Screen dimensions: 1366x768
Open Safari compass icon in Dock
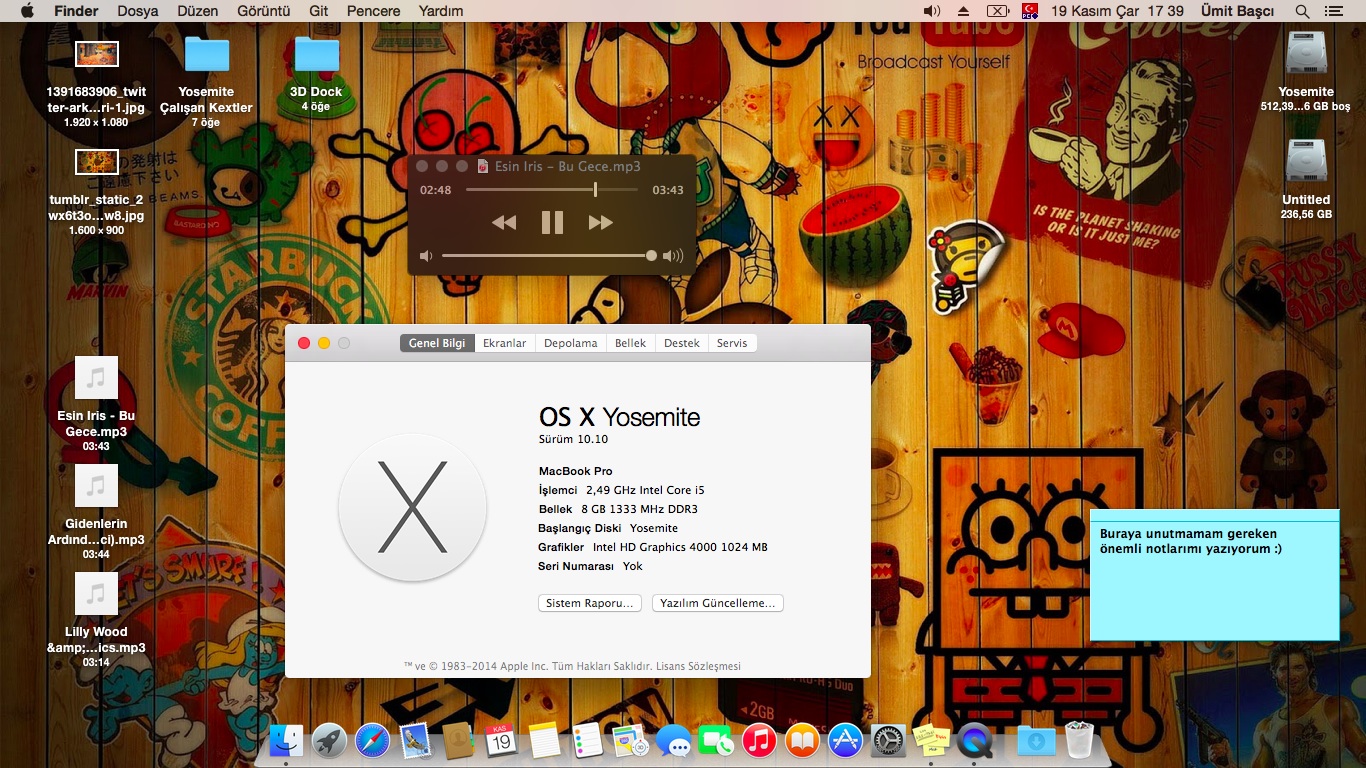[x=372, y=741]
